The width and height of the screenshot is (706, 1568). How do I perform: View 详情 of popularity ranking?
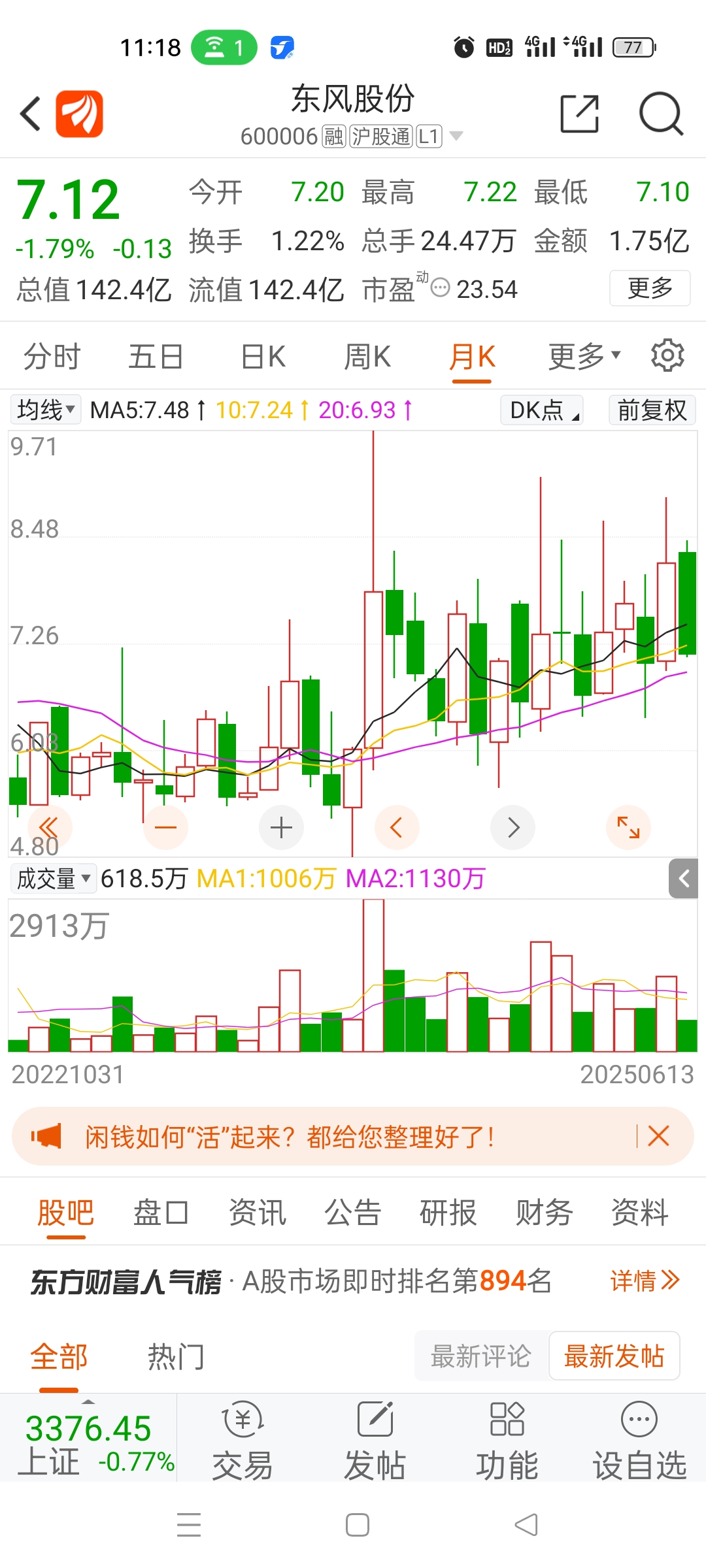[x=645, y=1281]
